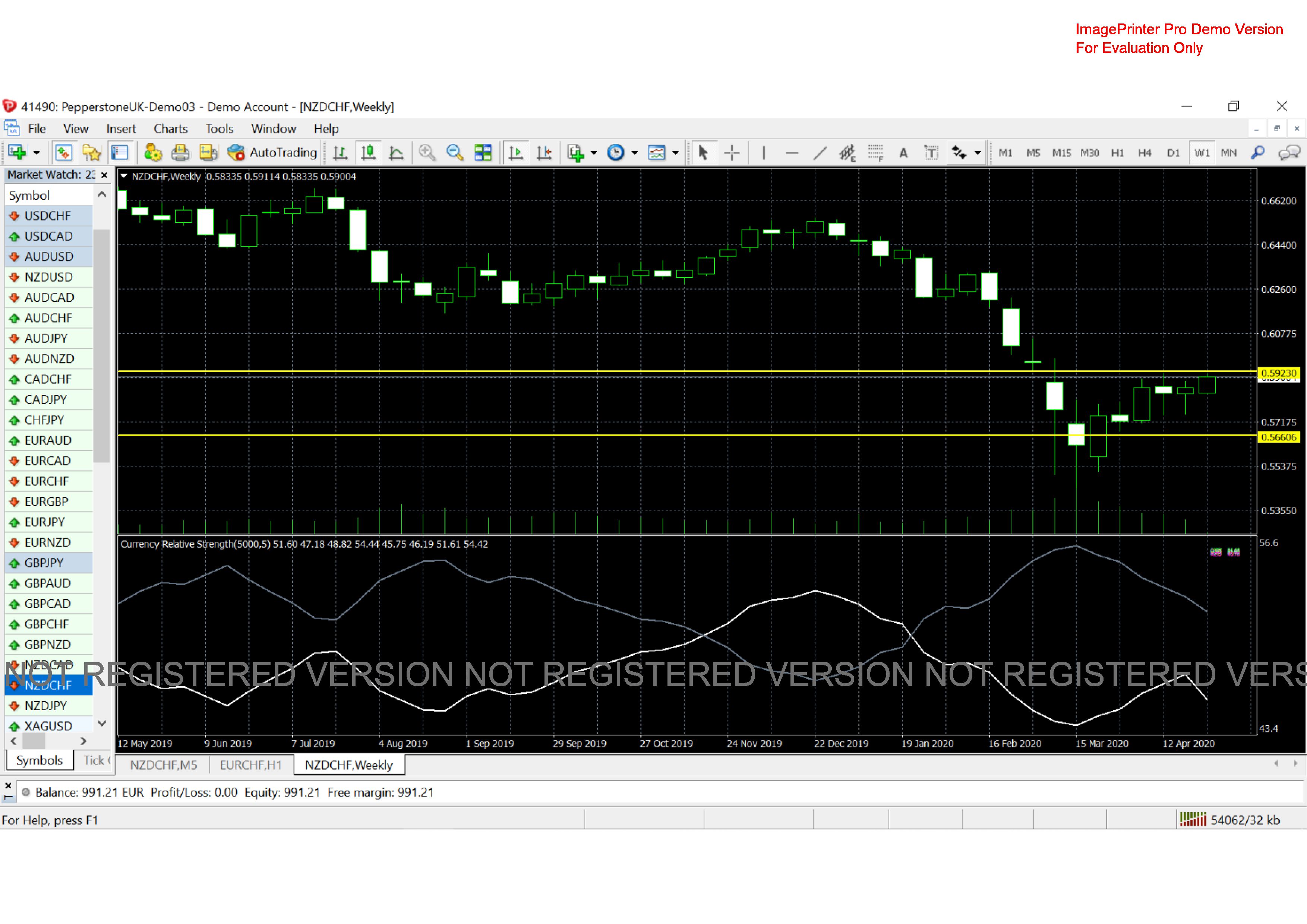This screenshot has width=1307, height=924.
Task: Switch timeframe to M1
Action: coord(1006,152)
